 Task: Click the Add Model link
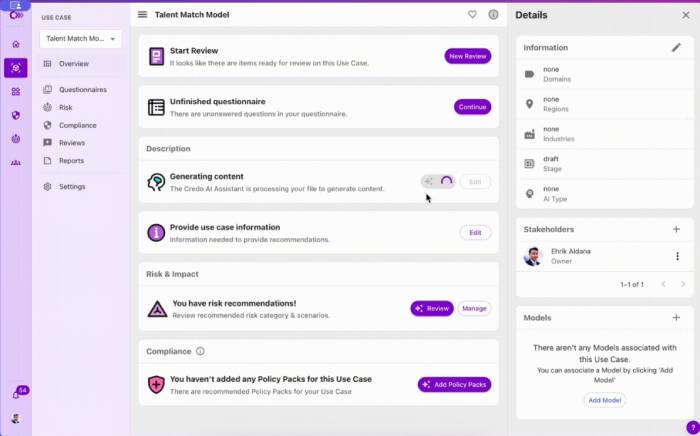(604, 400)
